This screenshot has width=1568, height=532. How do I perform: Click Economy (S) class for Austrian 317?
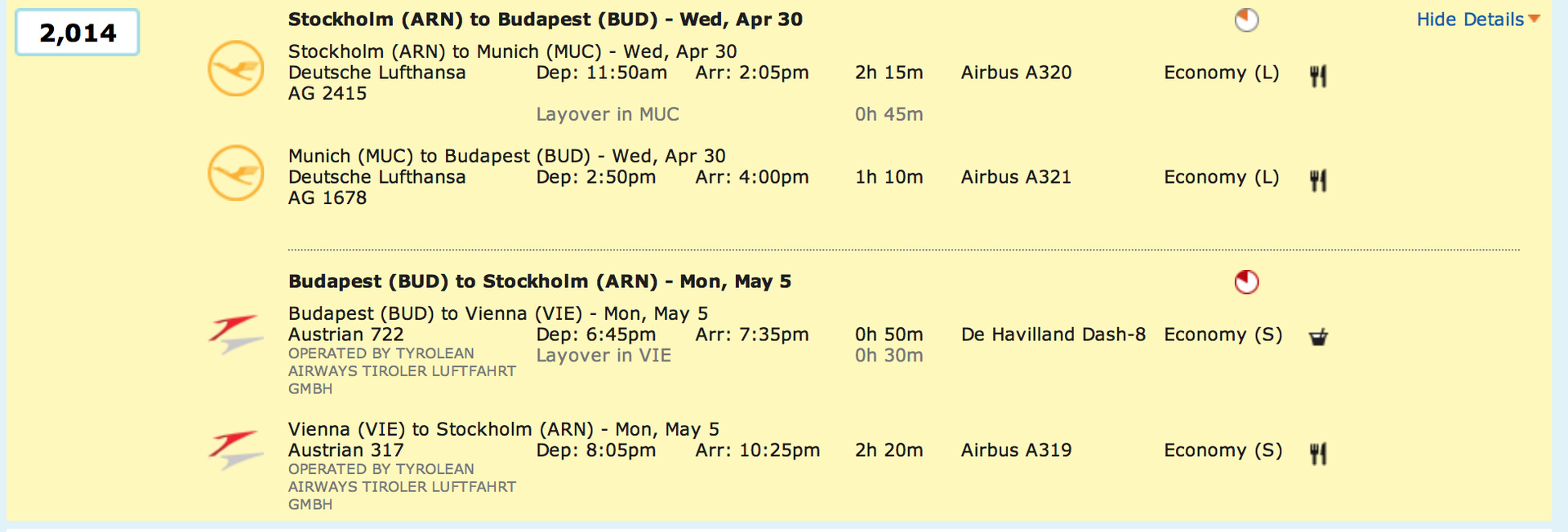[1223, 450]
